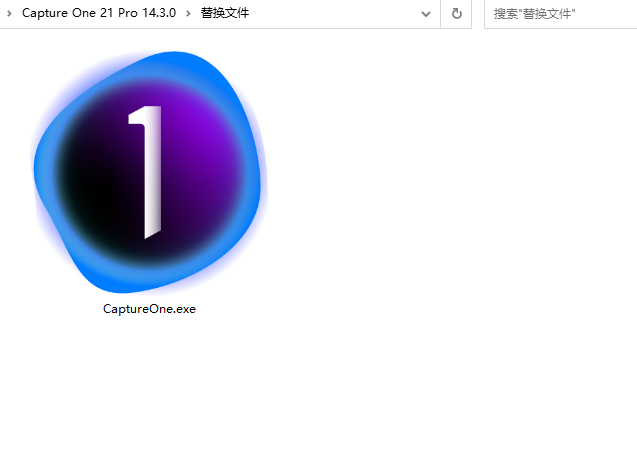The width and height of the screenshot is (637, 458).
Task: Navigate to Capture One 21 Pro 14.3.0 folder
Action: coord(99,13)
